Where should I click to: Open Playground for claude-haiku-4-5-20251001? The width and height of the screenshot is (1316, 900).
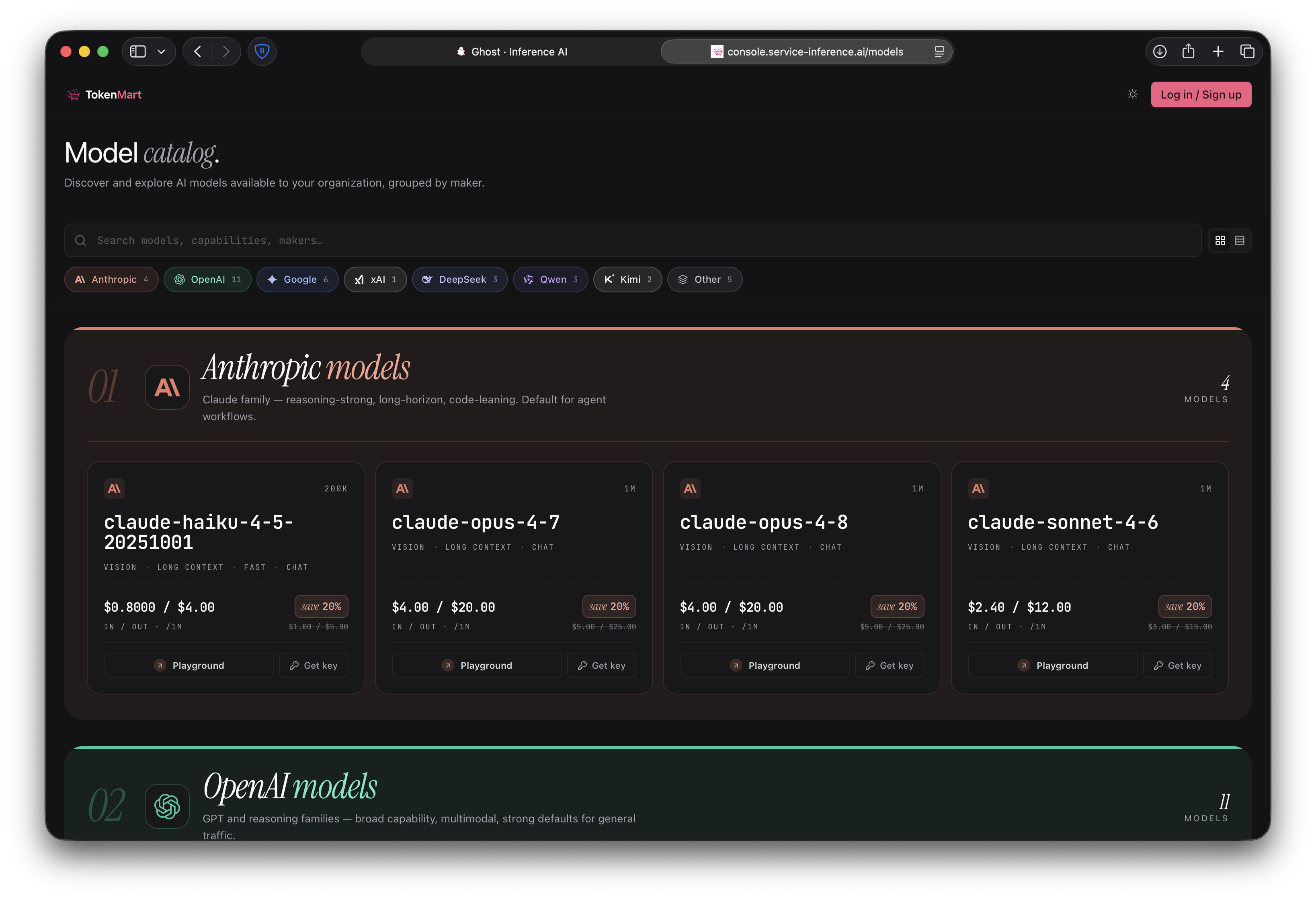tap(189, 665)
